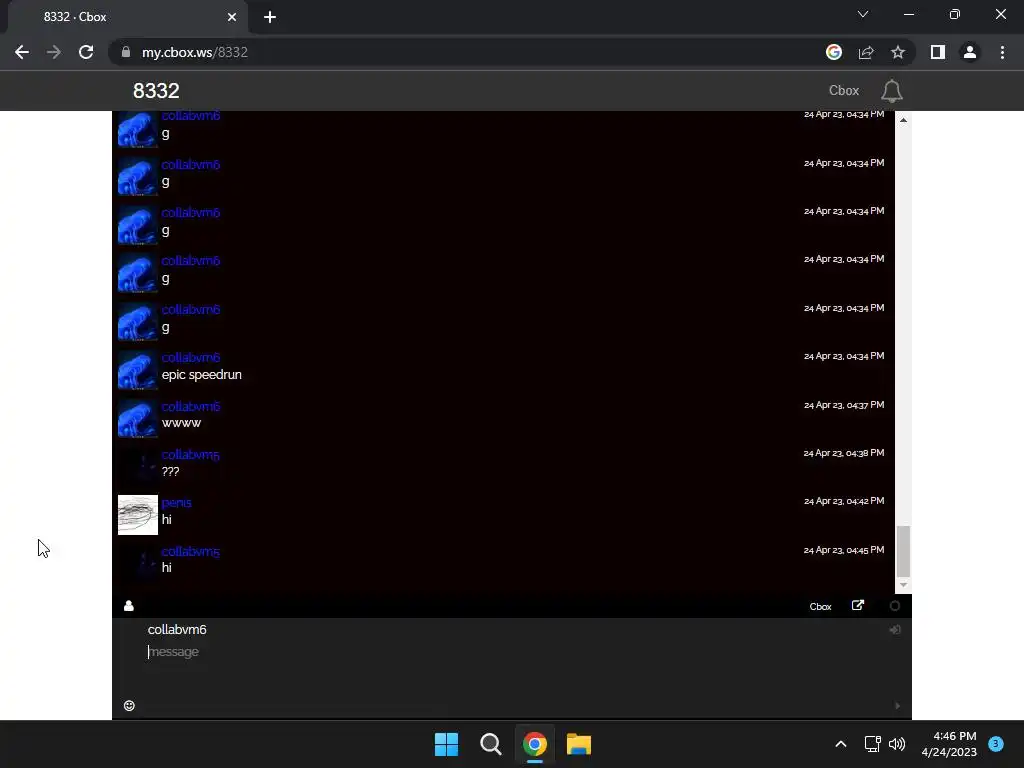This screenshot has height=768, width=1024.
Task: Click the '???' message text
Action: 170,472
